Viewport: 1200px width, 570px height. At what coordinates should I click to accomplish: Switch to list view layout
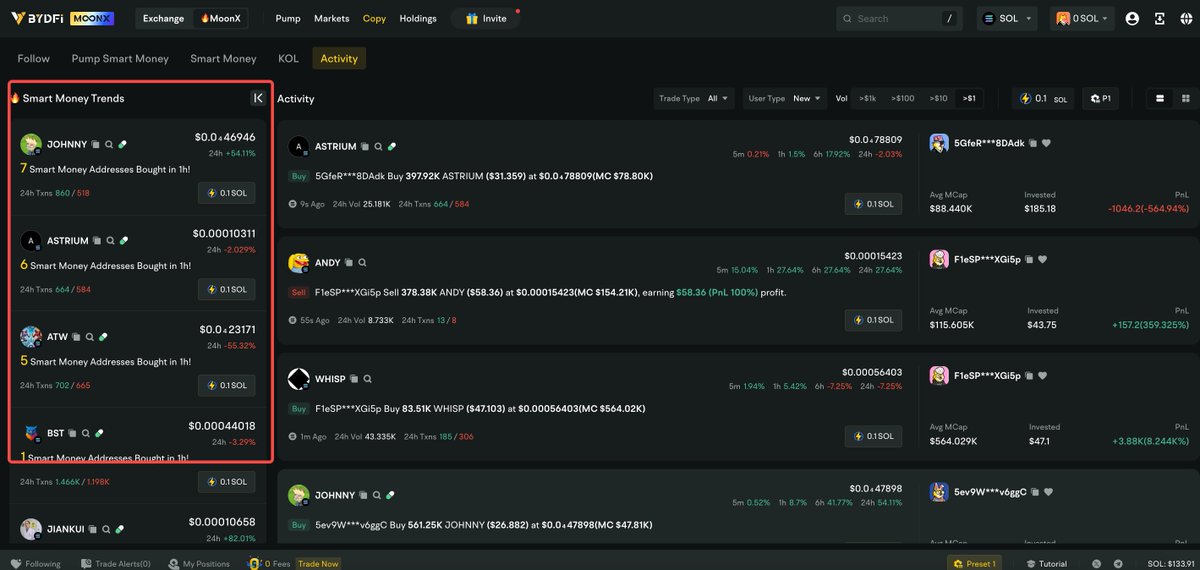(x=1160, y=98)
